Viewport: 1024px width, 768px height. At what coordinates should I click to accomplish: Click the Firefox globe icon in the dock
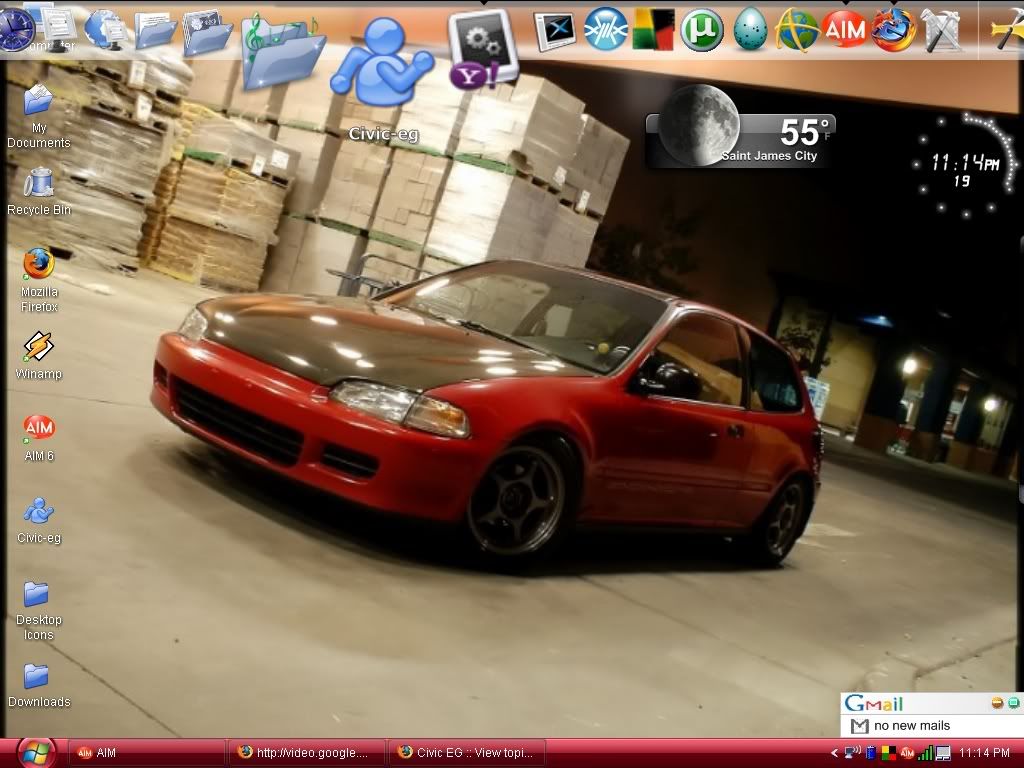(x=893, y=30)
